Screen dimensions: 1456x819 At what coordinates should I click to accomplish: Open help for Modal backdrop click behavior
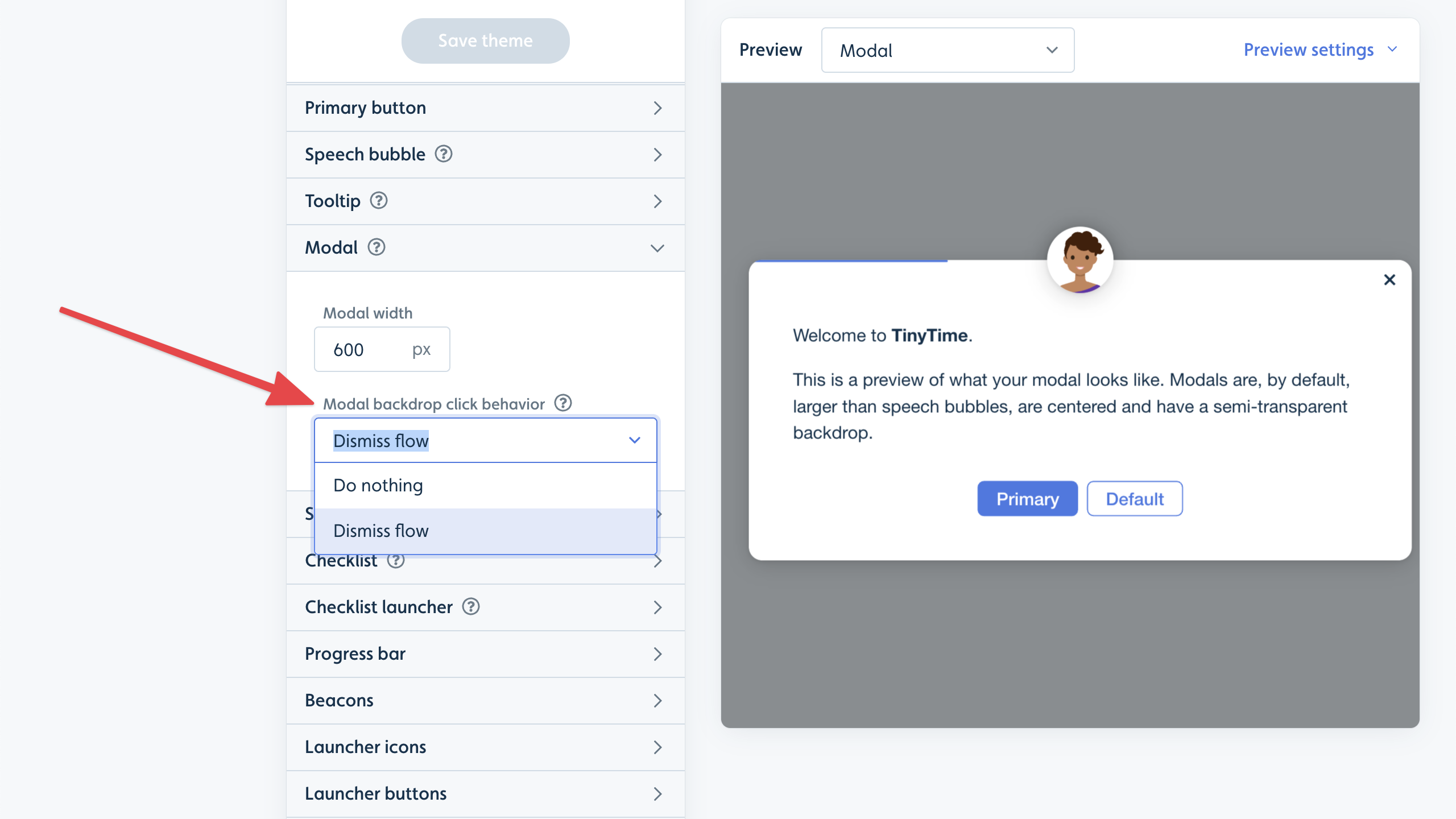(563, 403)
